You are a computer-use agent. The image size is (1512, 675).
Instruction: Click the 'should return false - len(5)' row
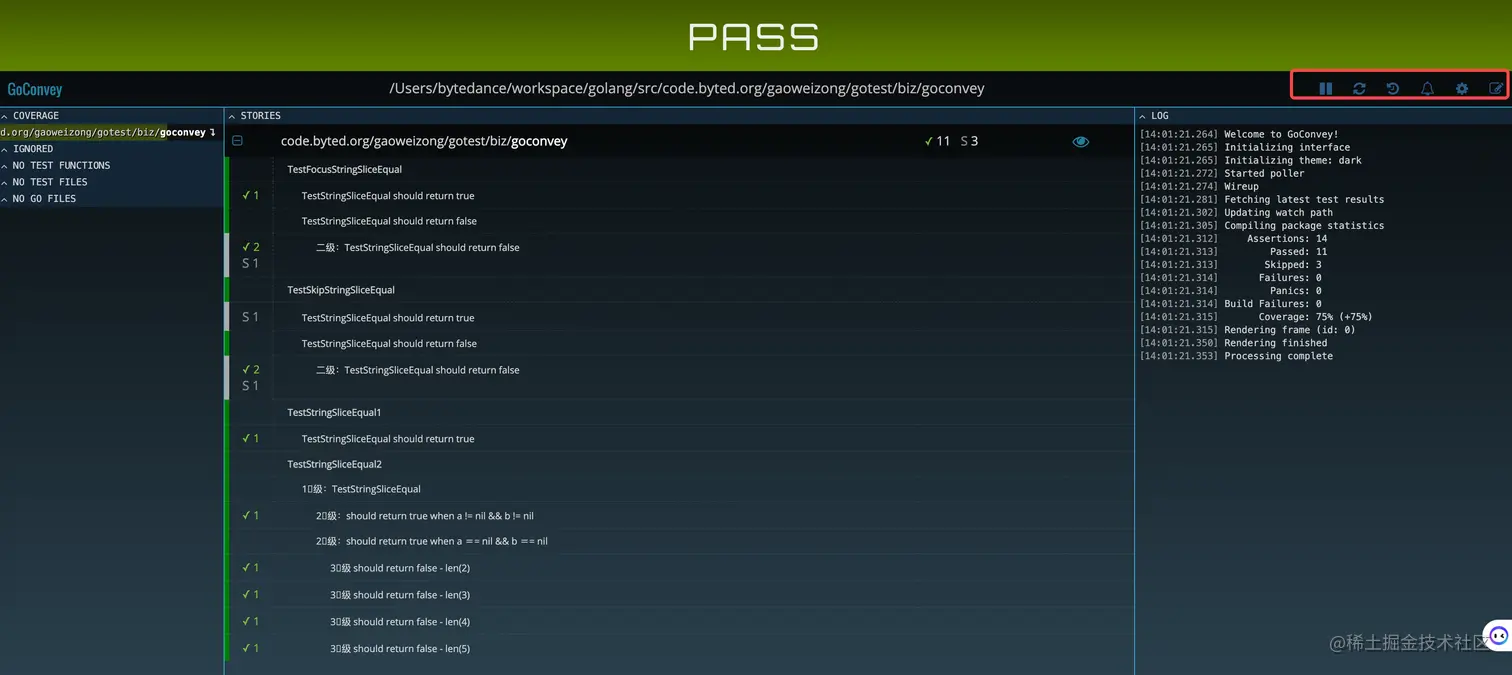400,648
